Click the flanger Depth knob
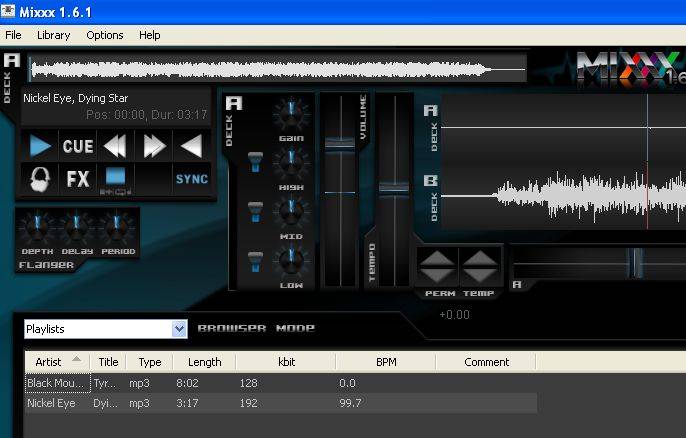The width and height of the screenshot is (686, 438). point(37,228)
